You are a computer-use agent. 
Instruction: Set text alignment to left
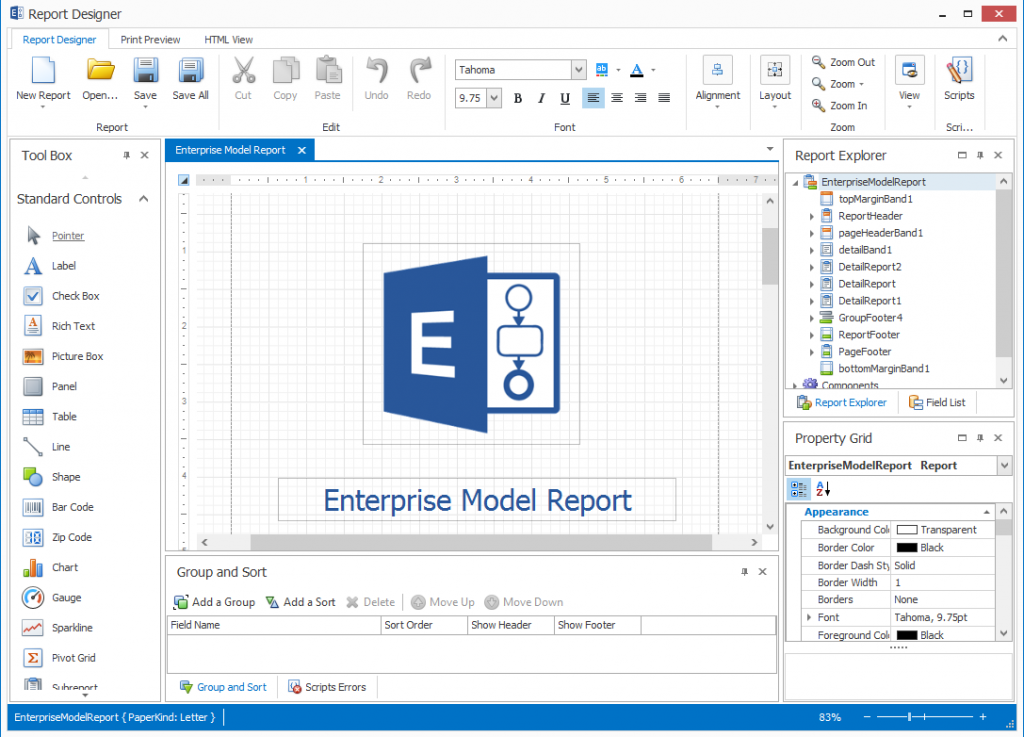pos(593,98)
